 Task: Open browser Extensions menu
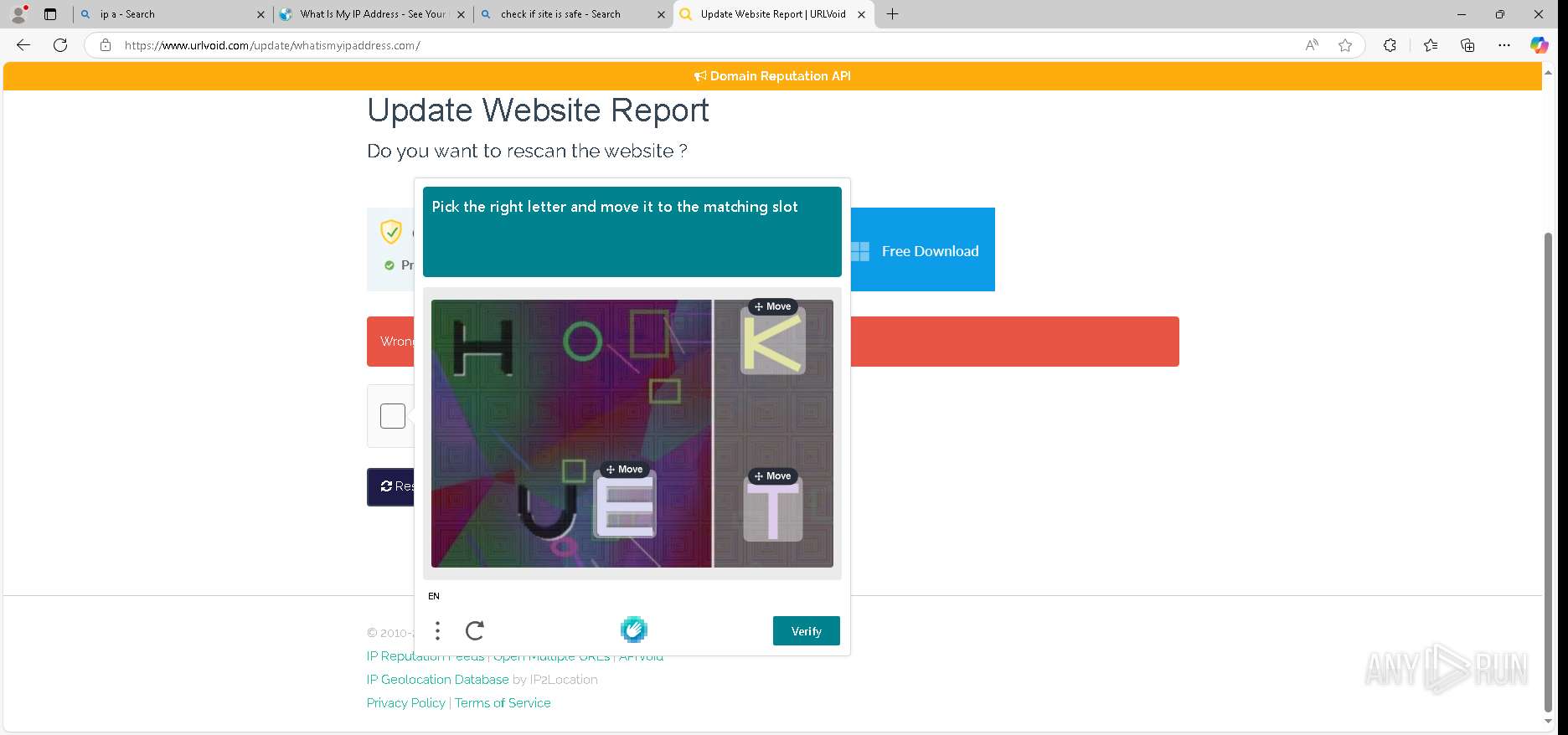(1390, 45)
